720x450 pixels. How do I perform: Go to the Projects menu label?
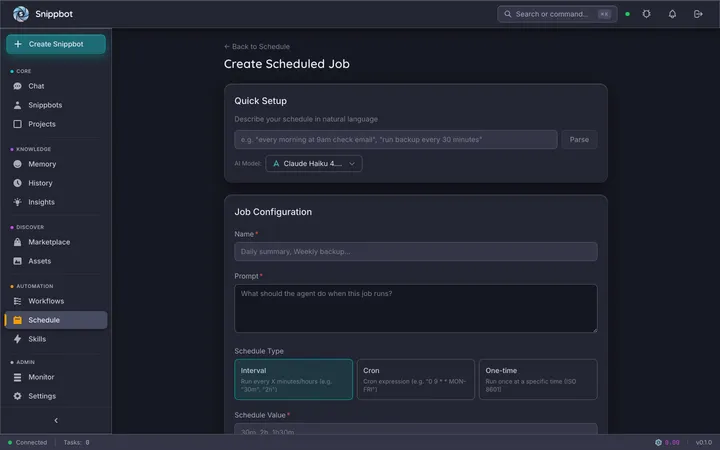(x=42, y=124)
